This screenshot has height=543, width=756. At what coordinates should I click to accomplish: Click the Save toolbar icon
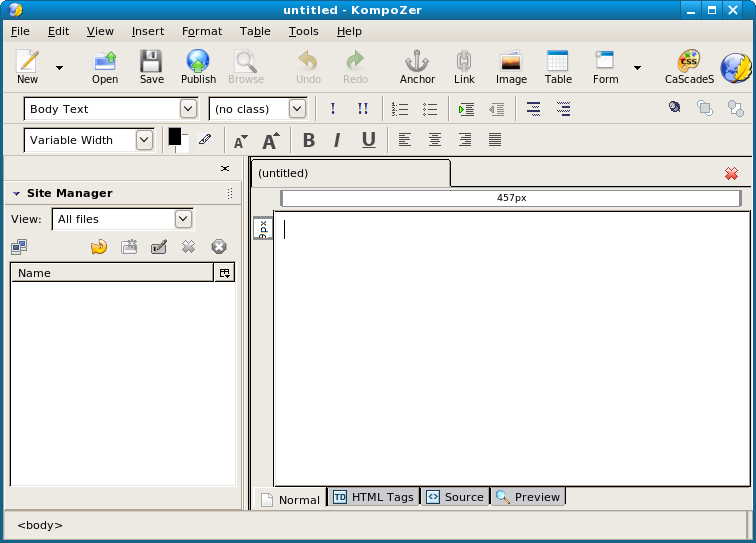151,66
